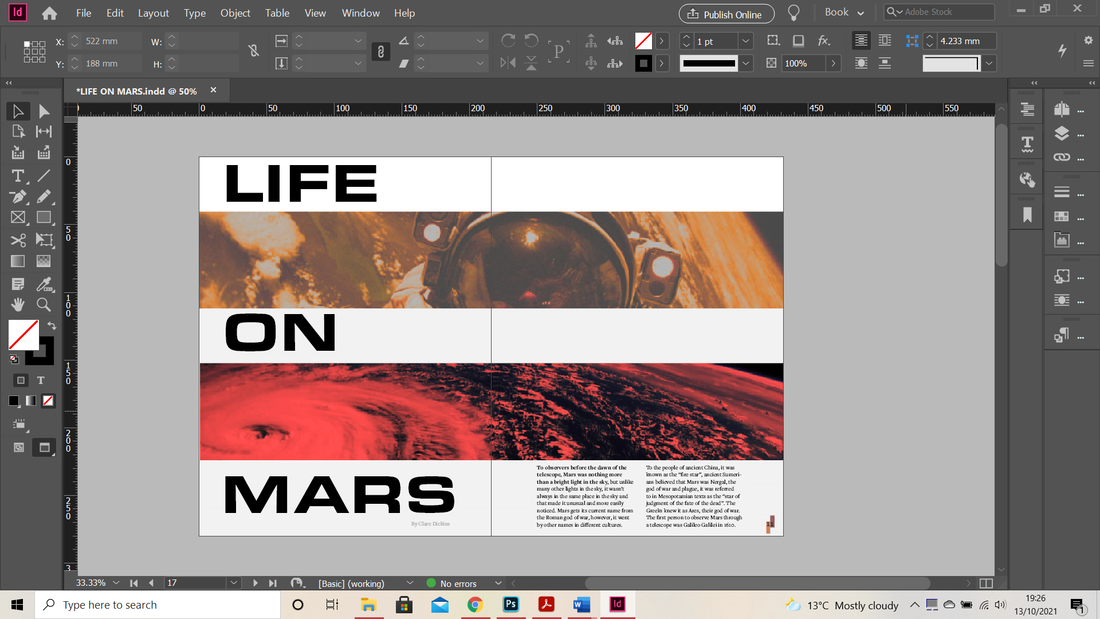Open the Book workspace switcher

click(x=844, y=13)
